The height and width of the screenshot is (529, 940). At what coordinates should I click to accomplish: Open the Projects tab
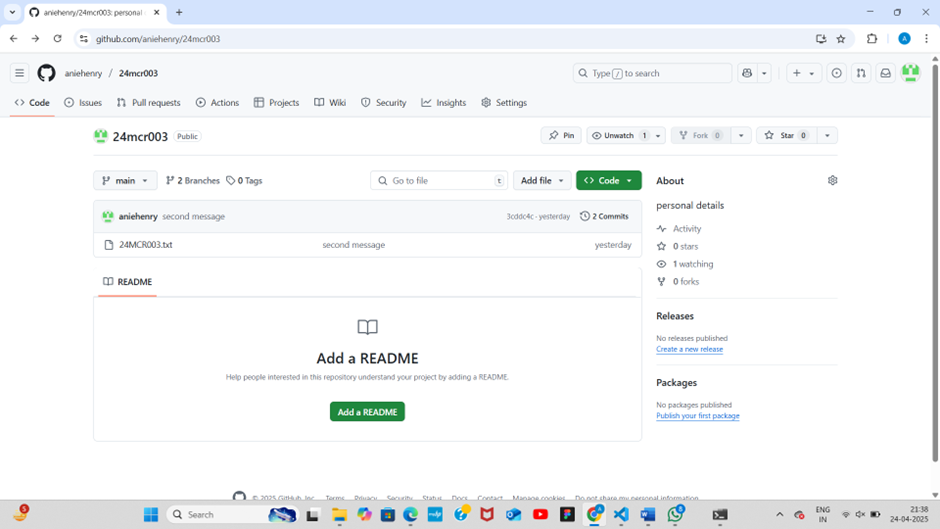276,103
